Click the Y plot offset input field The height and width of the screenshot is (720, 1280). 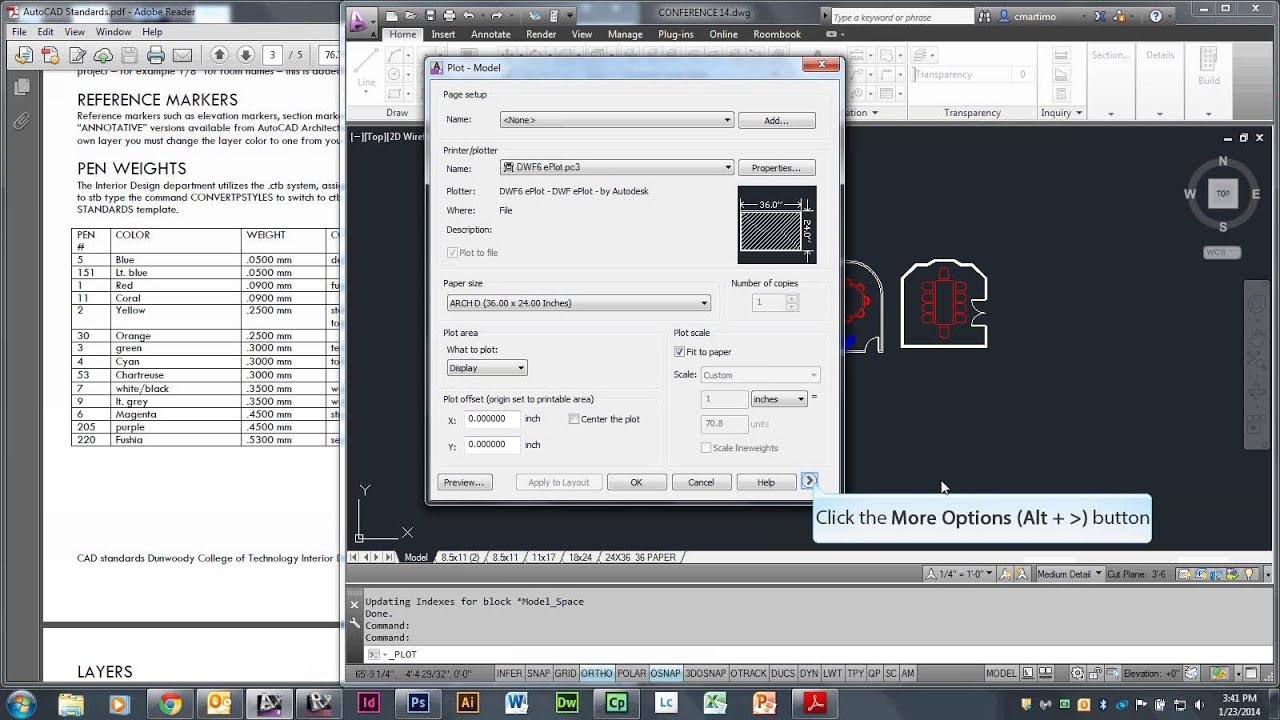(492, 444)
